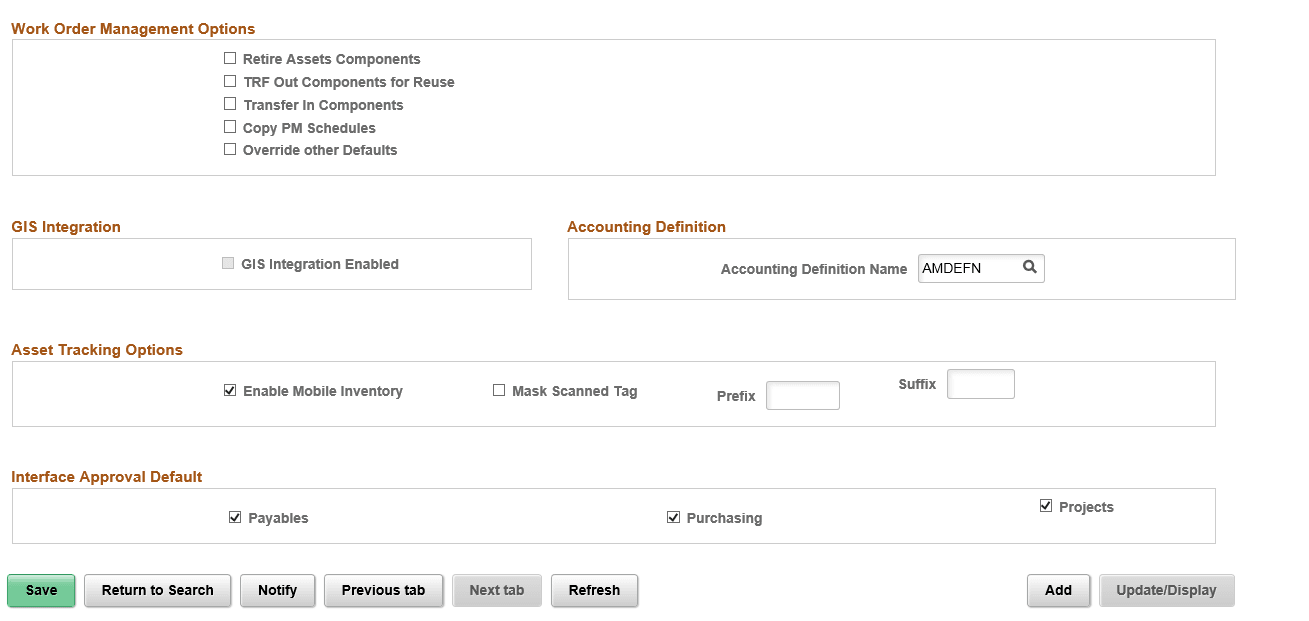Uncheck the Payables approval default
Viewport: 1309px width, 621px height.
pyautogui.click(x=235, y=517)
